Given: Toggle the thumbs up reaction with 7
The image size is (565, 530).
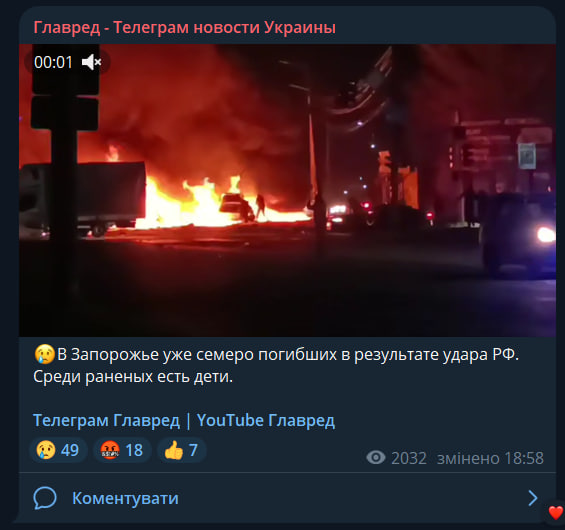Looking at the screenshot, I should point(182,450).
